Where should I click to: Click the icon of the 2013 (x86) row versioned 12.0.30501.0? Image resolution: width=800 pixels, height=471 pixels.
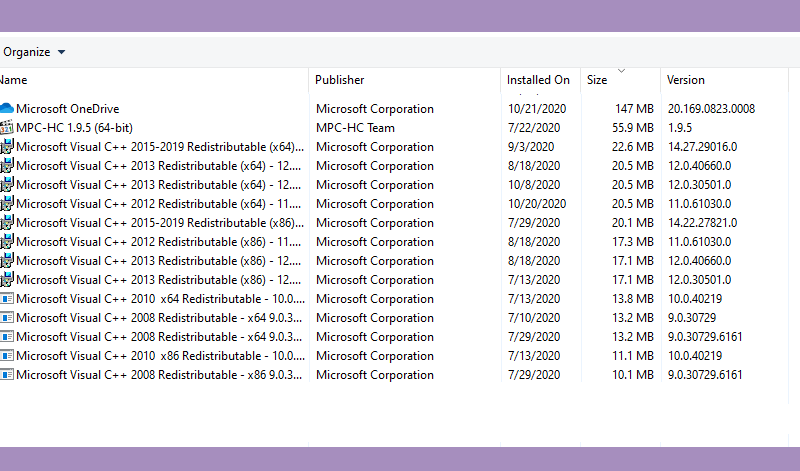7,280
